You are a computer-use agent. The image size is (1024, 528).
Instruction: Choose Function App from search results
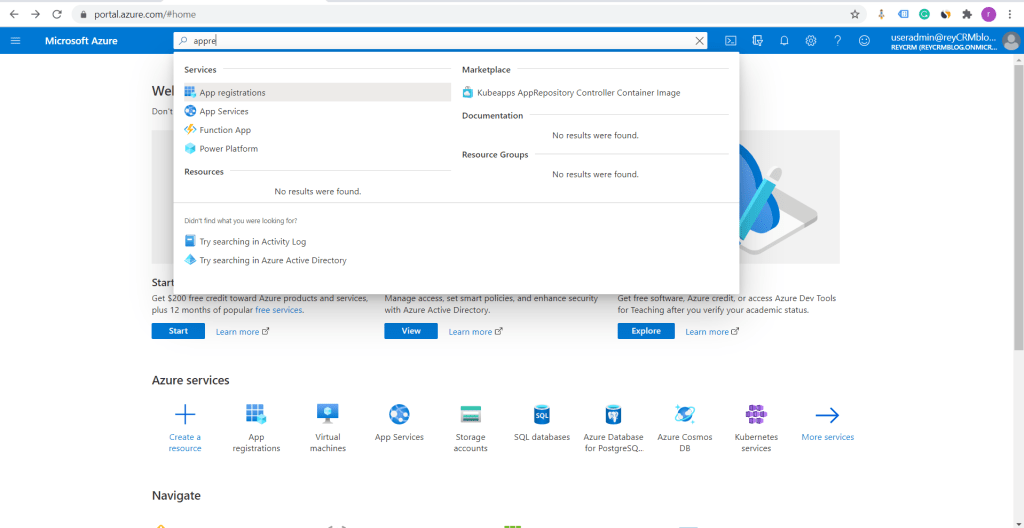click(x=224, y=130)
